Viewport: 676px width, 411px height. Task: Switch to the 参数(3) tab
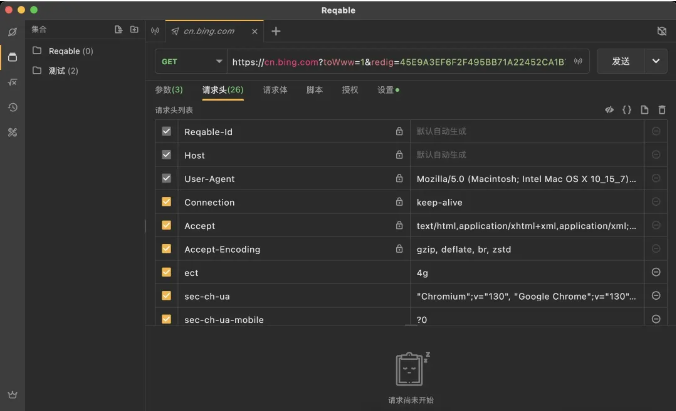click(x=169, y=90)
